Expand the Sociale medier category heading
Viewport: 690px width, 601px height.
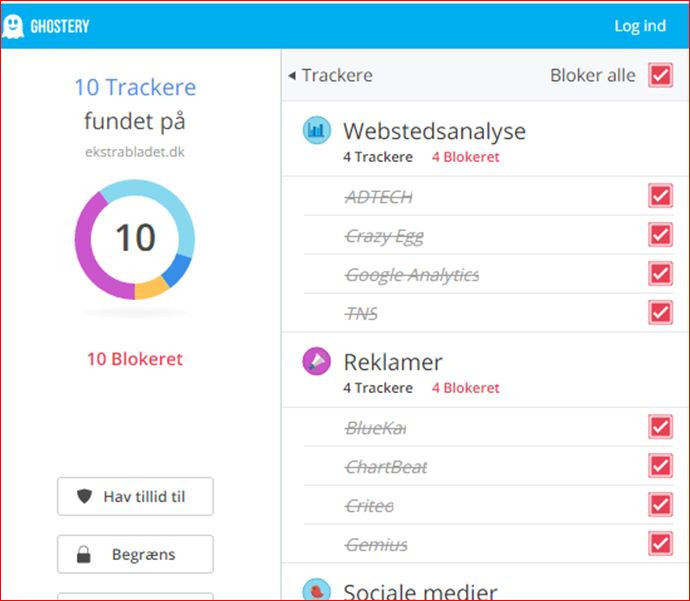pyautogui.click(x=420, y=591)
